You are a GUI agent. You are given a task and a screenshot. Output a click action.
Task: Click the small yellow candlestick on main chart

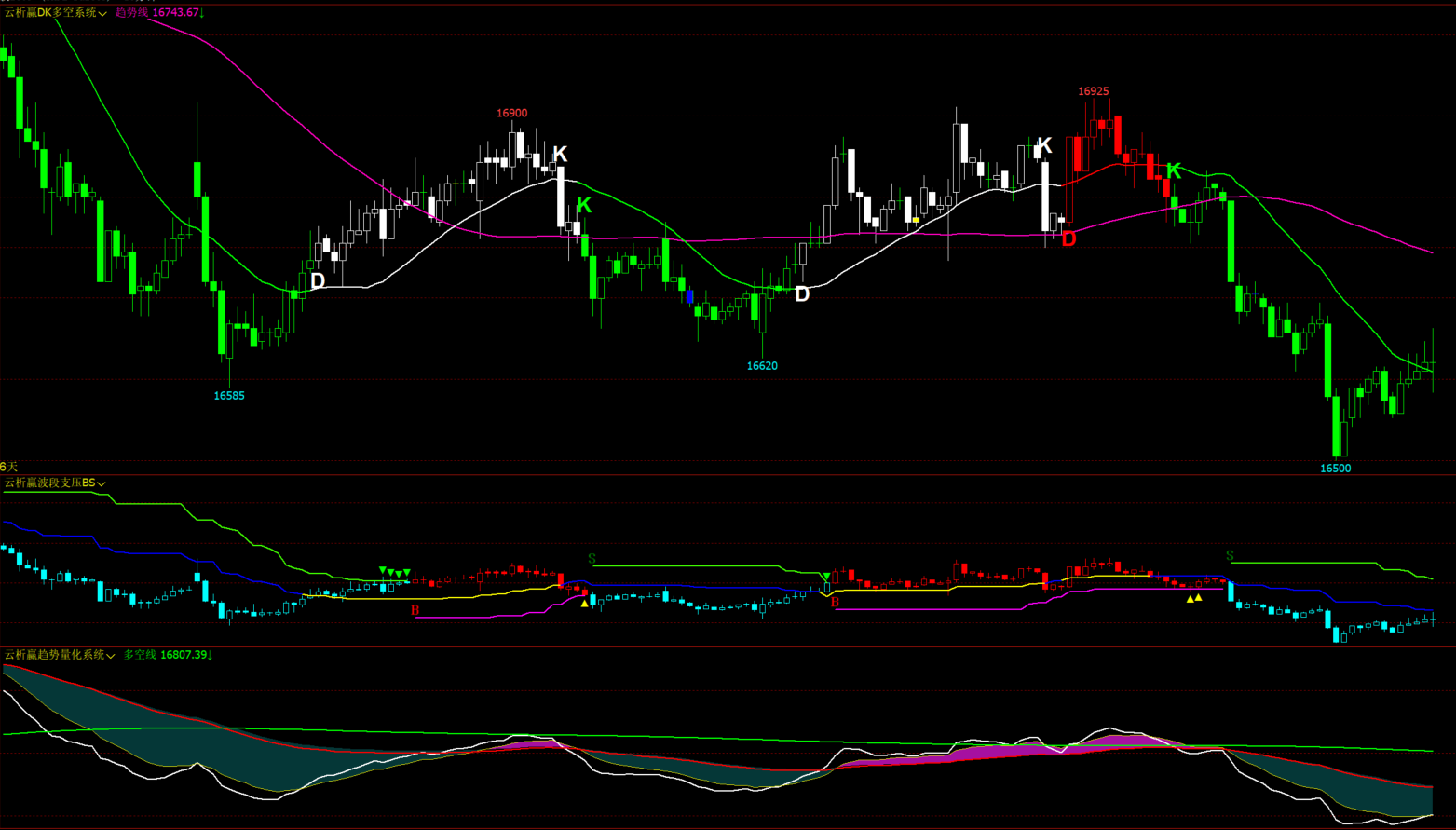[917, 221]
